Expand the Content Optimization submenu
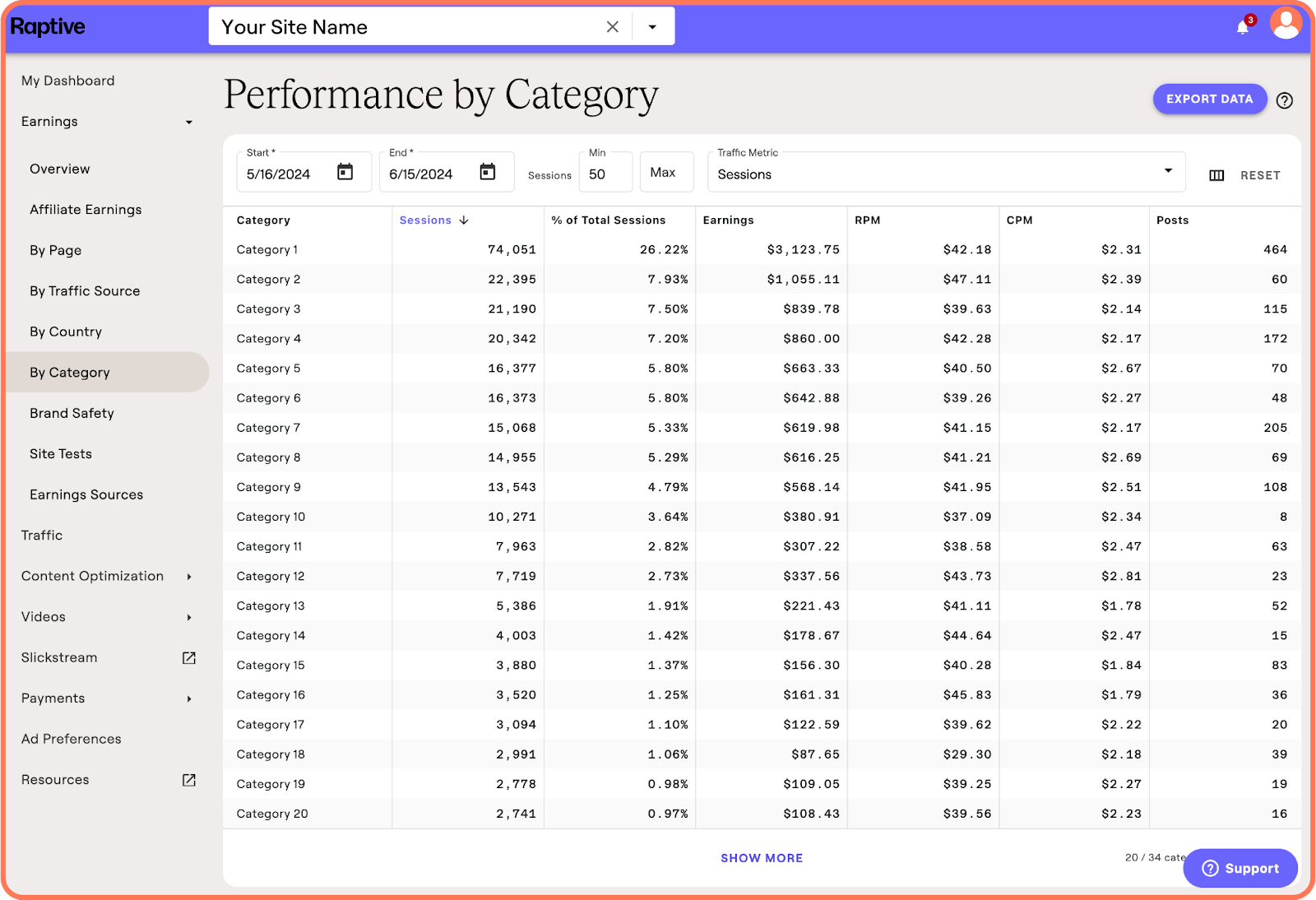The width and height of the screenshot is (1316, 900). click(x=189, y=577)
